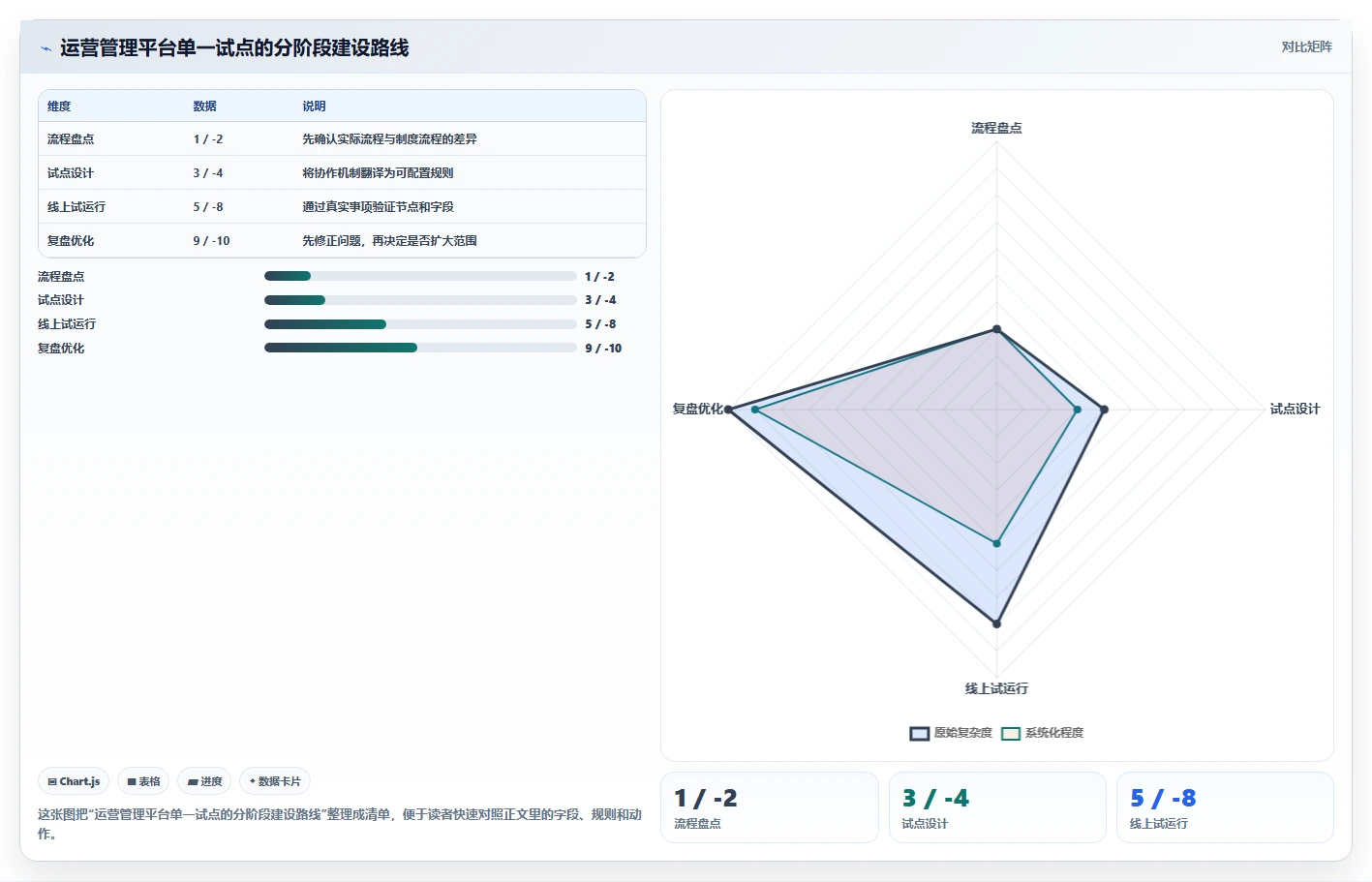This screenshot has height=882, width=1372.
Task: Select the 试点设计 table row cell
Action: point(71,173)
